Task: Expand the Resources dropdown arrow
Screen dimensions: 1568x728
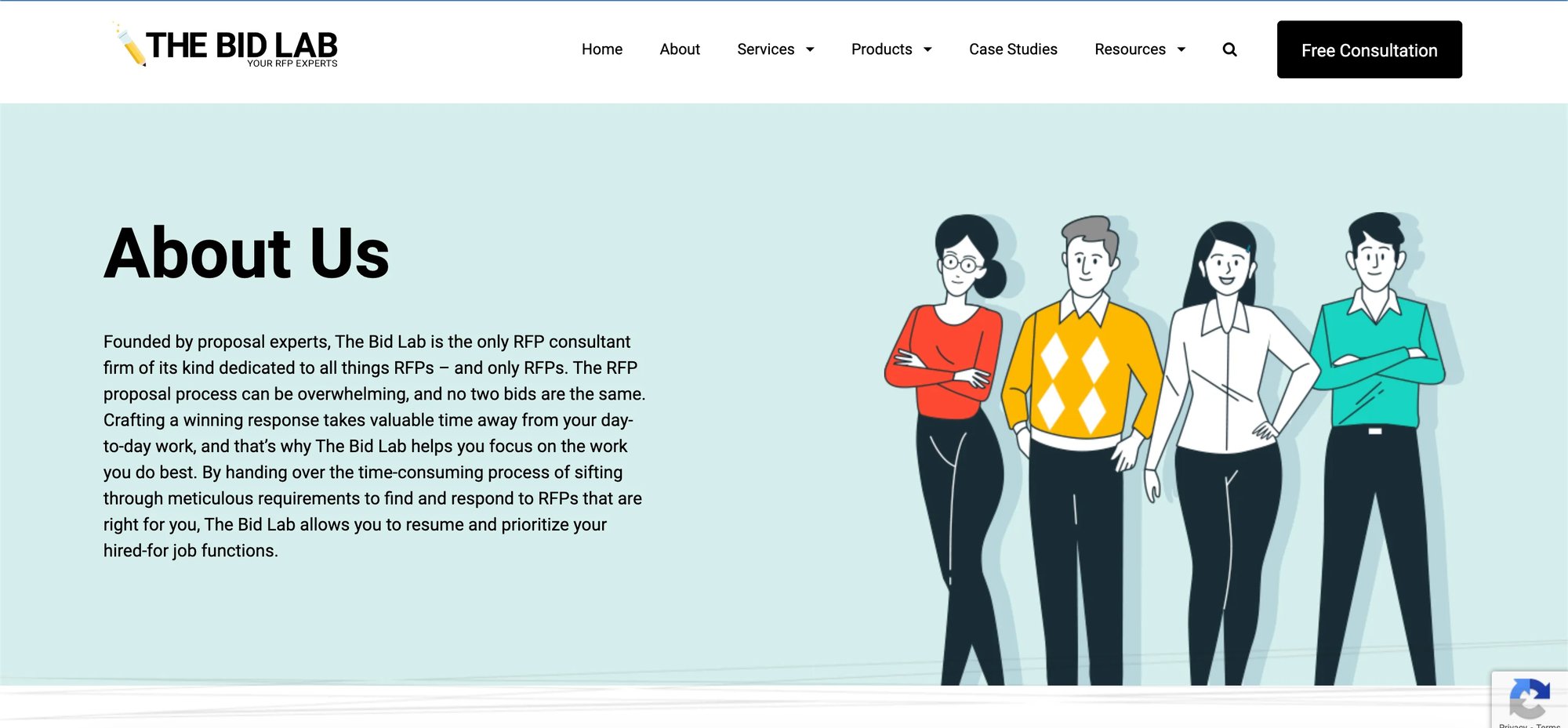Action: pyautogui.click(x=1181, y=49)
